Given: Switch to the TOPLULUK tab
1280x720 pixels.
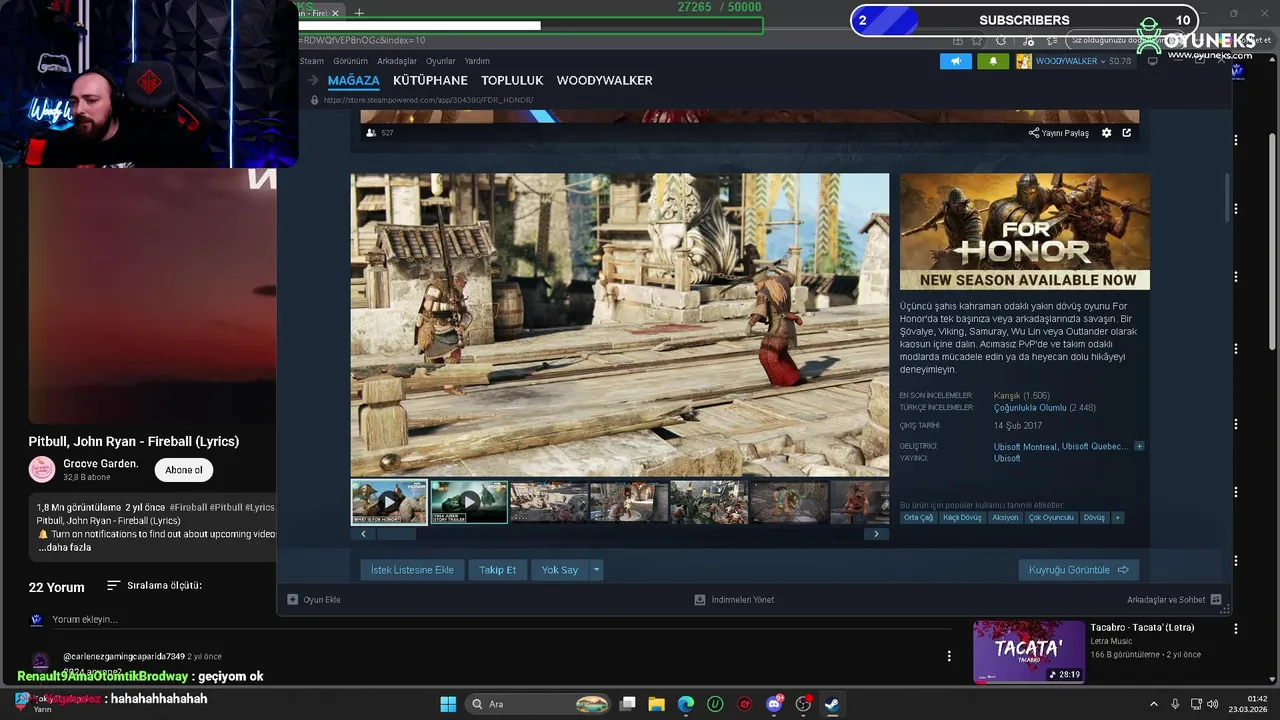Looking at the screenshot, I should click(512, 80).
